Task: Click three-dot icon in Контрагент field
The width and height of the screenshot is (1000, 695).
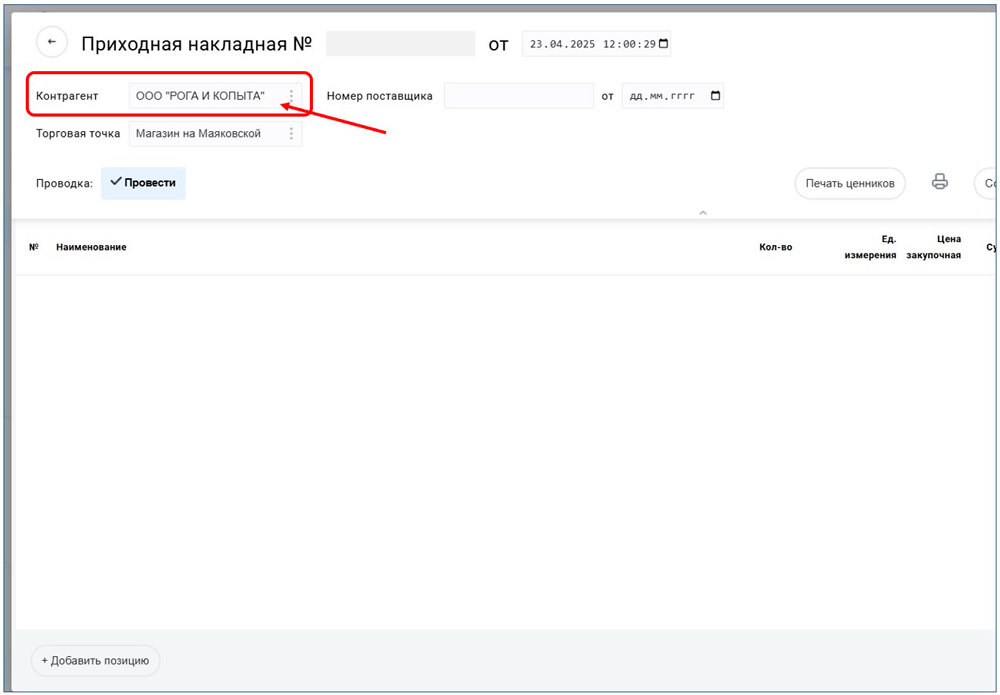Action: [291, 96]
